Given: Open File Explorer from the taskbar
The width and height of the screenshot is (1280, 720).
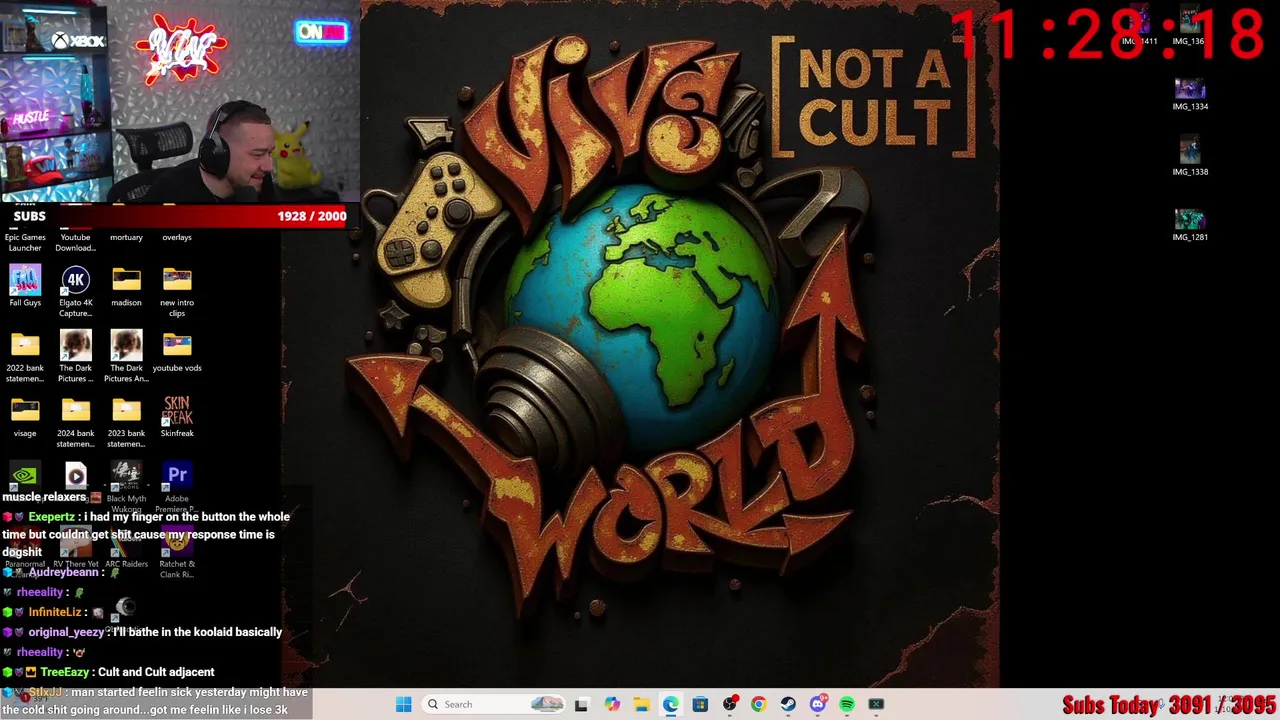Looking at the screenshot, I should pos(641,704).
